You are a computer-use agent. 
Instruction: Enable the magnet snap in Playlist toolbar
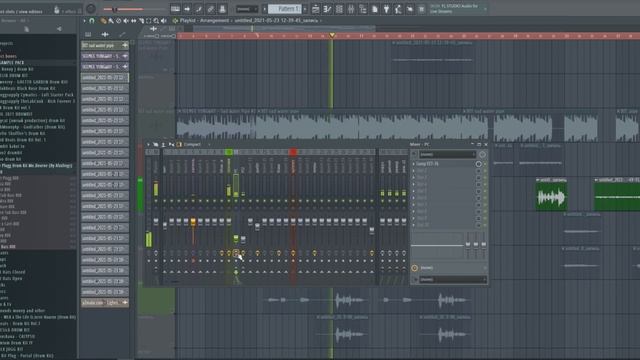click(x=92, y=20)
